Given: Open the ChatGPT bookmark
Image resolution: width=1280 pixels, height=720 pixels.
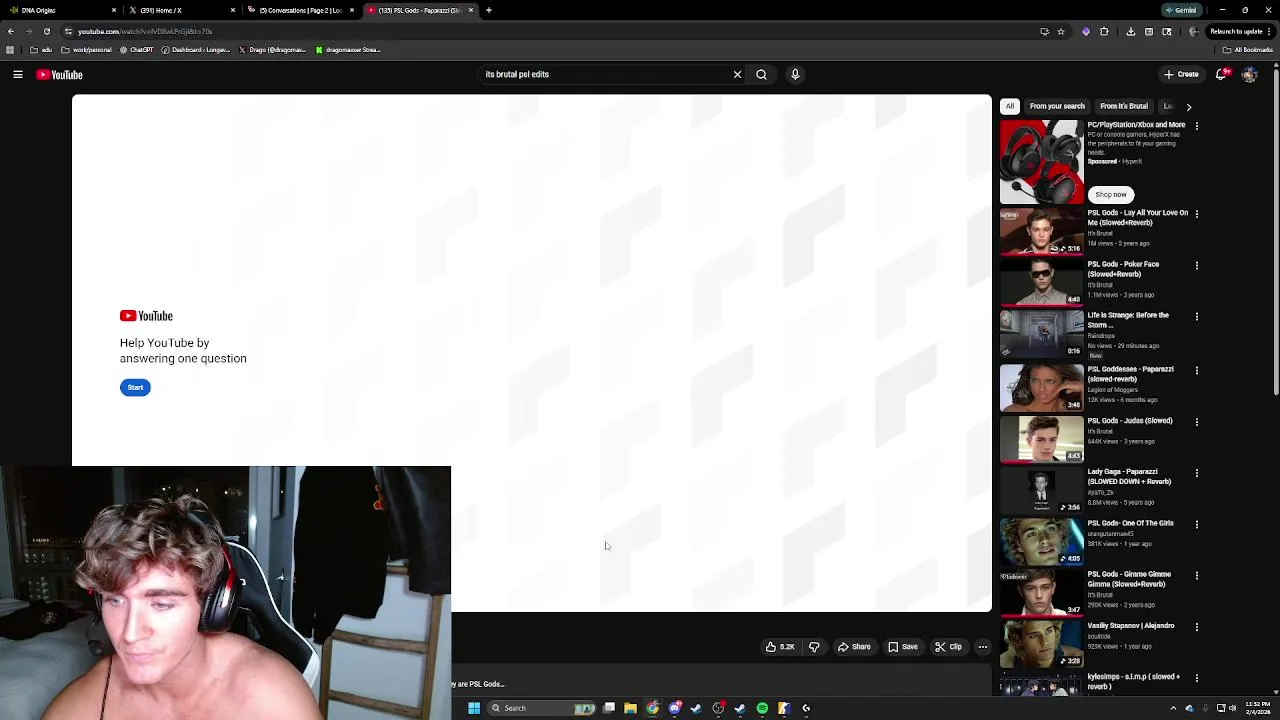Looking at the screenshot, I should coord(137,50).
